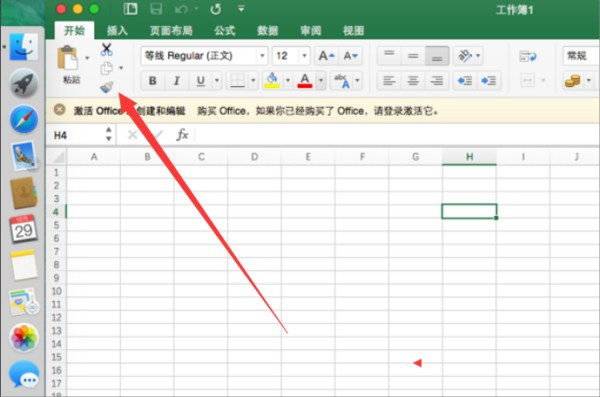
Task: Select the Format Painter brush
Action: [107, 87]
